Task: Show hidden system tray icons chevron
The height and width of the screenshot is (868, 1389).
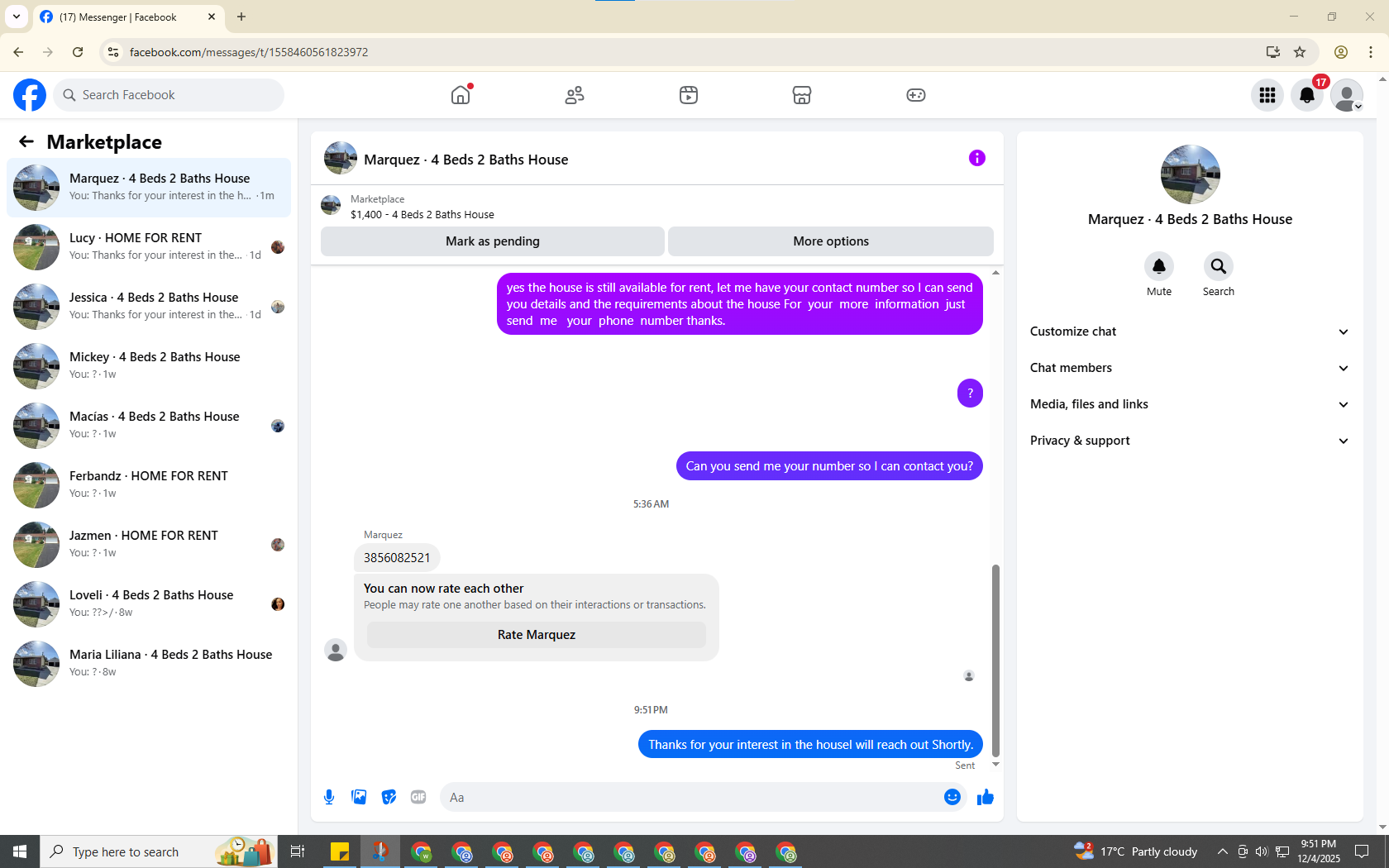Action: tap(1222, 851)
